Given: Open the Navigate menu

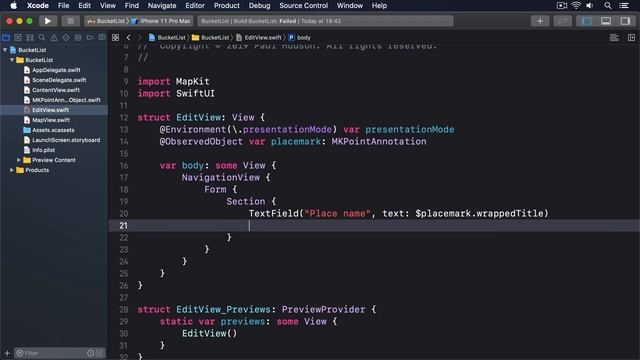Looking at the screenshot, I should pyautogui.click(x=162, y=6).
